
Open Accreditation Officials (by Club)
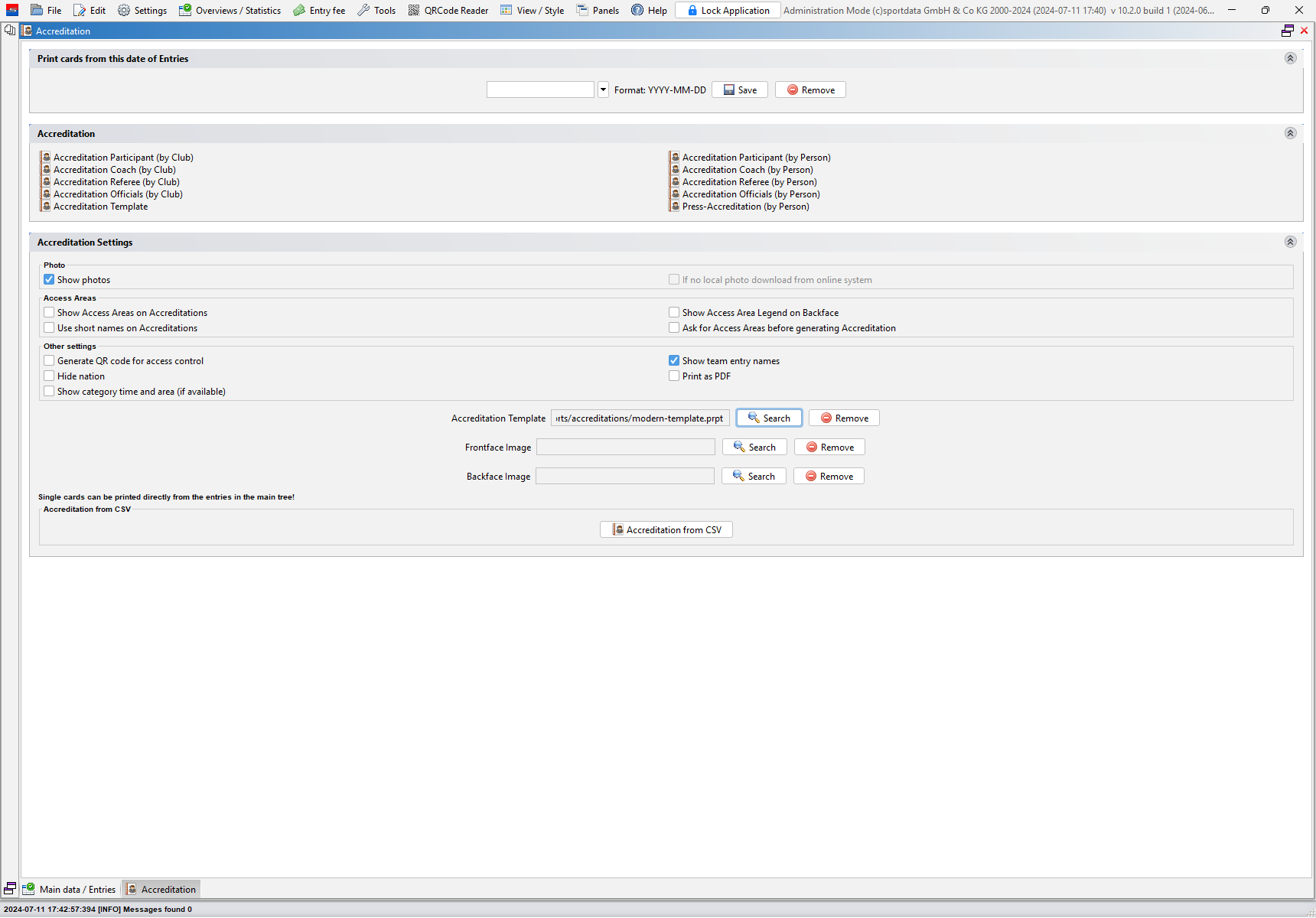pos(112,194)
